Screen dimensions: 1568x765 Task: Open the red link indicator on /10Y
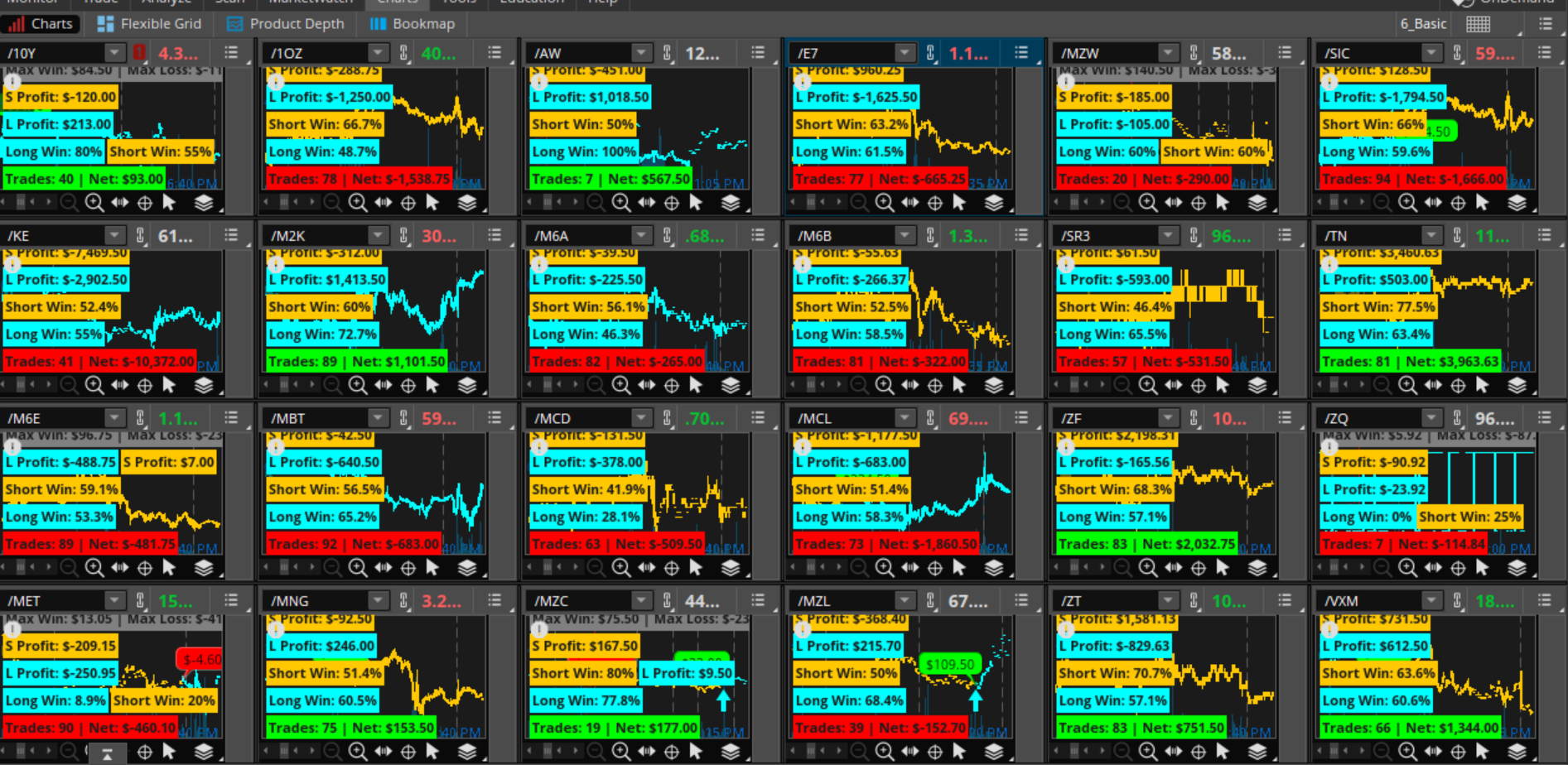pos(140,53)
